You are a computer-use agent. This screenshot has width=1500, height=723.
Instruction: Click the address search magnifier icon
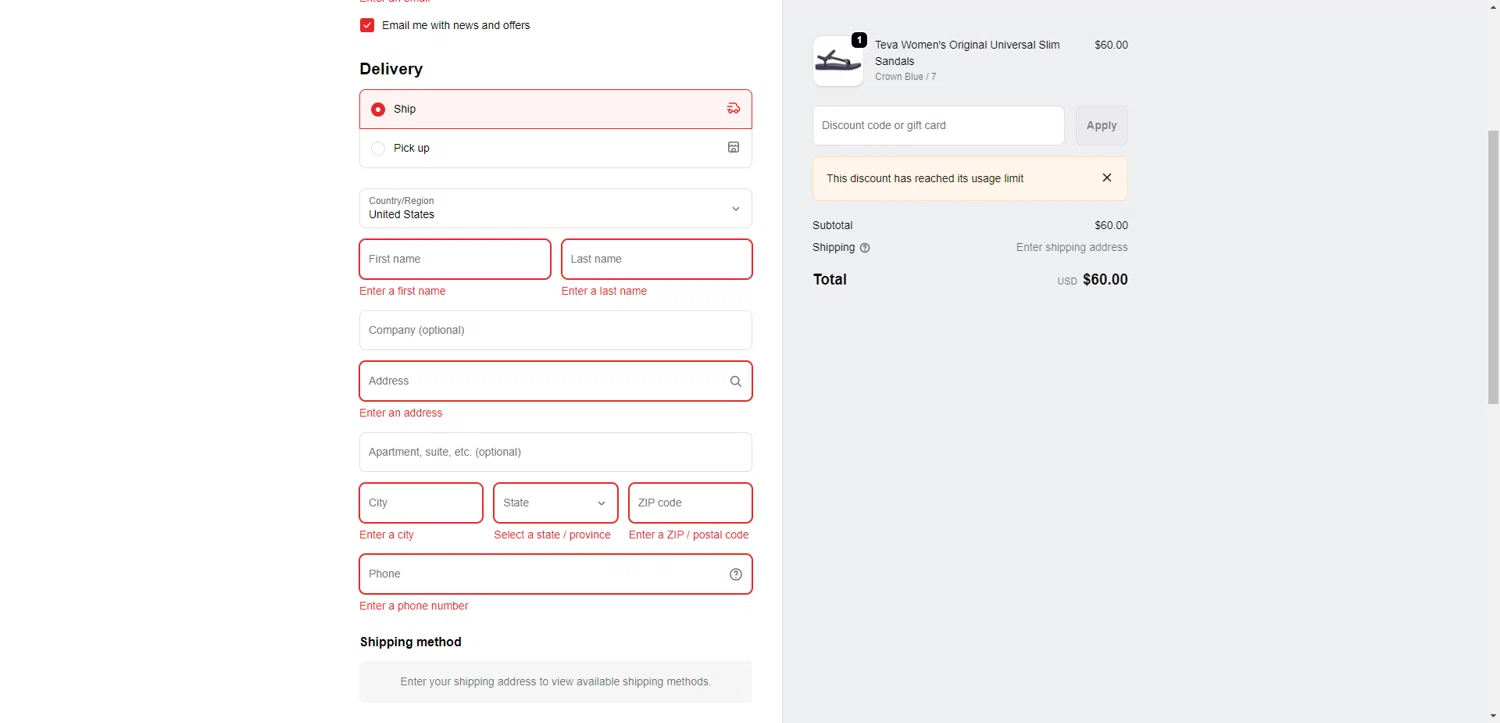735,381
